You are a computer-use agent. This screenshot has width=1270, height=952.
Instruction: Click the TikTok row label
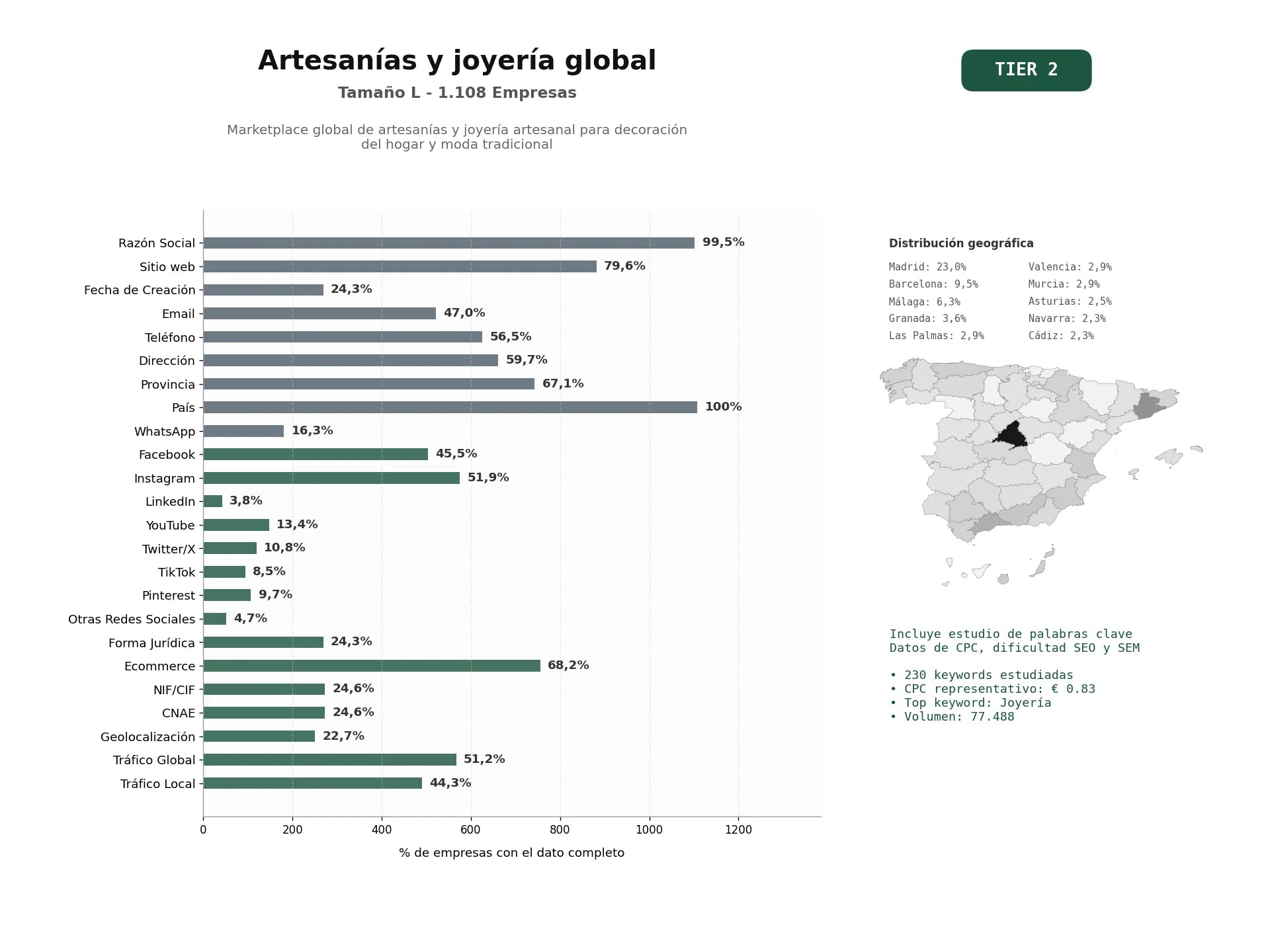tap(177, 573)
